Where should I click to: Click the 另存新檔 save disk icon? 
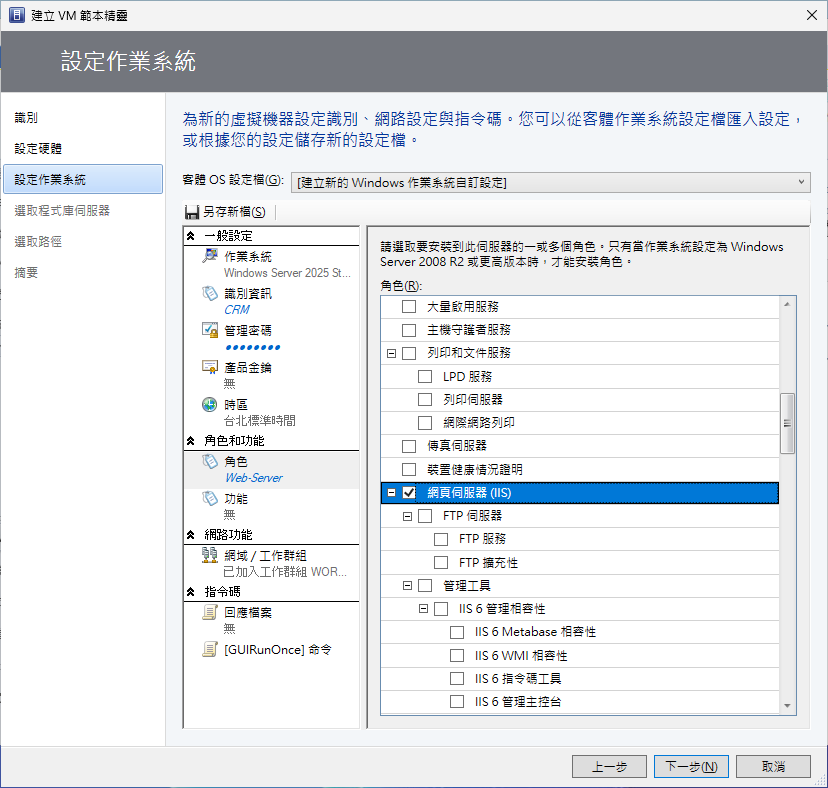[x=193, y=212]
